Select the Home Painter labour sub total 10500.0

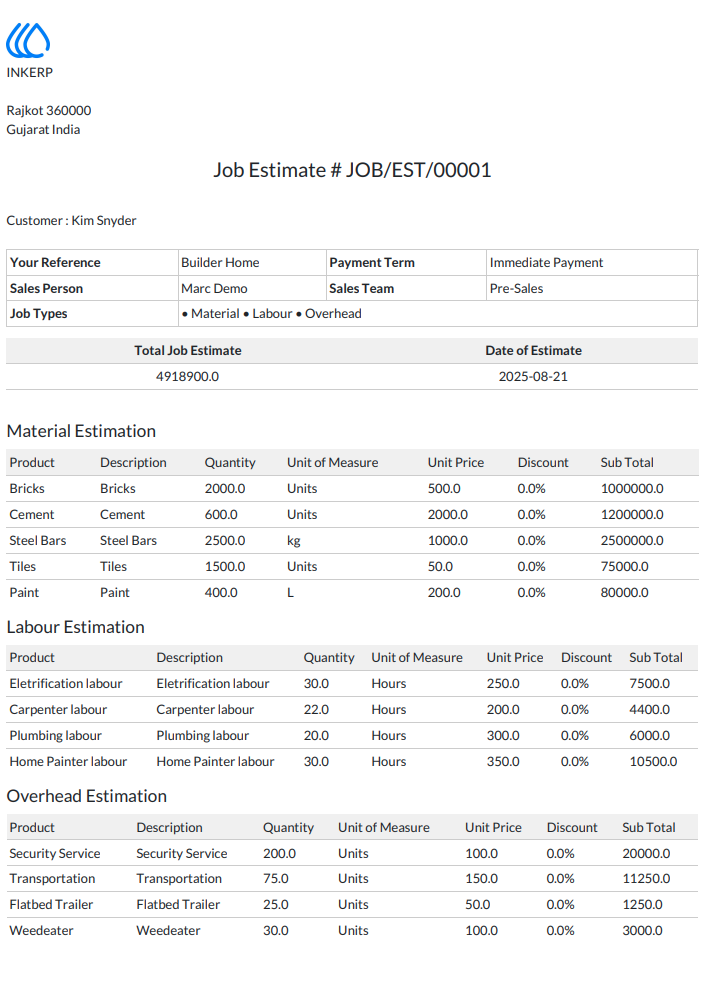click(653, 762)
